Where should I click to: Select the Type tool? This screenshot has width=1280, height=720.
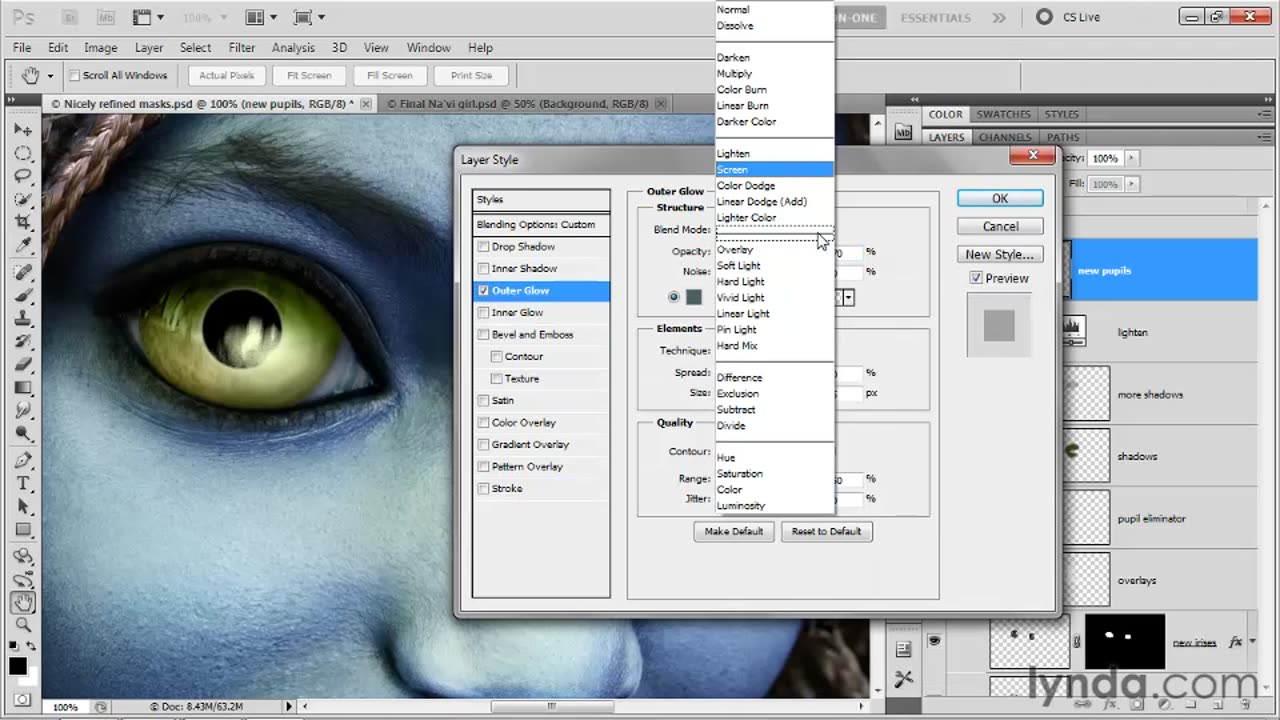pyautogui.click(x=22, y=484)
